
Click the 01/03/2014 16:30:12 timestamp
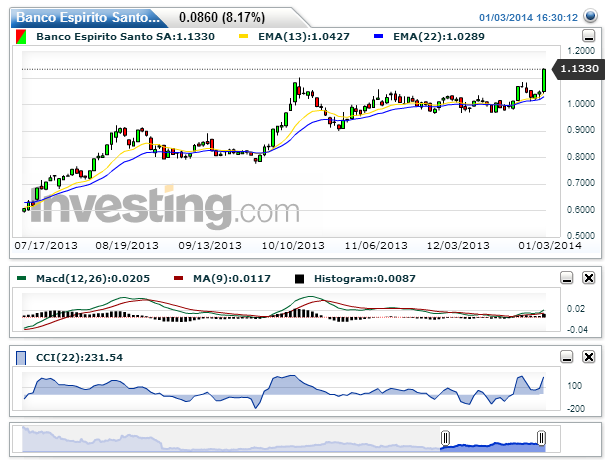pos(528,18)
